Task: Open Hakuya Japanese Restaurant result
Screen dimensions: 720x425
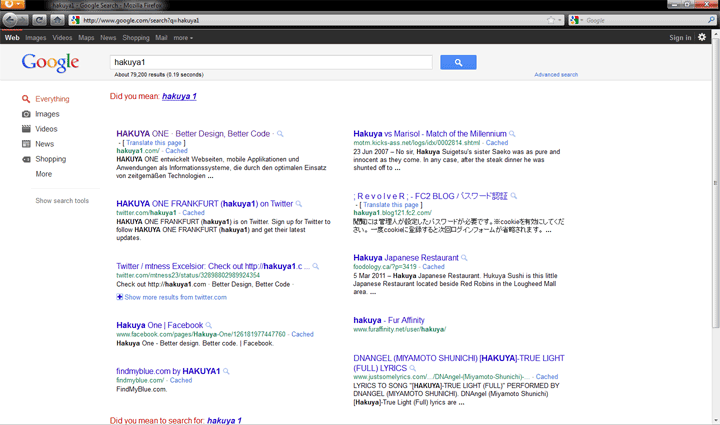Action: (x=406, y=257)
